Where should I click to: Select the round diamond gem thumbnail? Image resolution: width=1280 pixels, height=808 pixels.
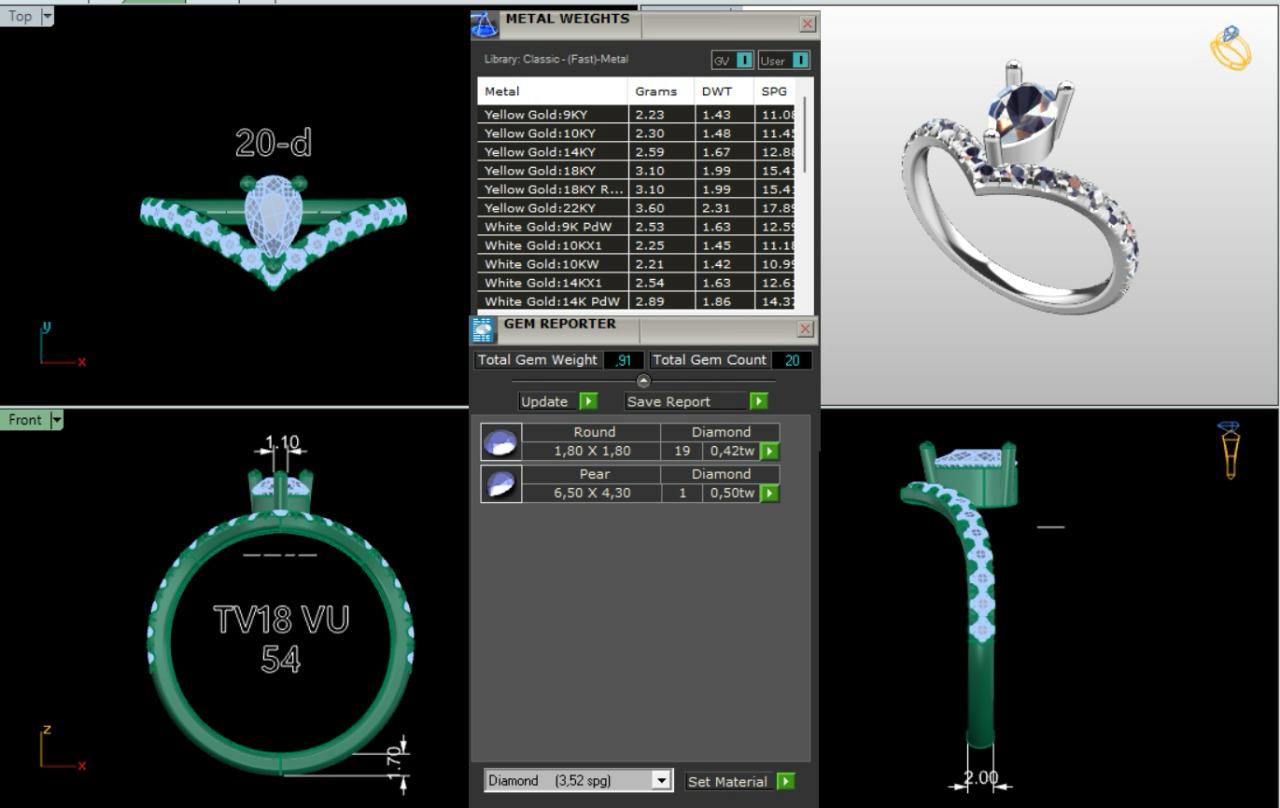[501, 441]
